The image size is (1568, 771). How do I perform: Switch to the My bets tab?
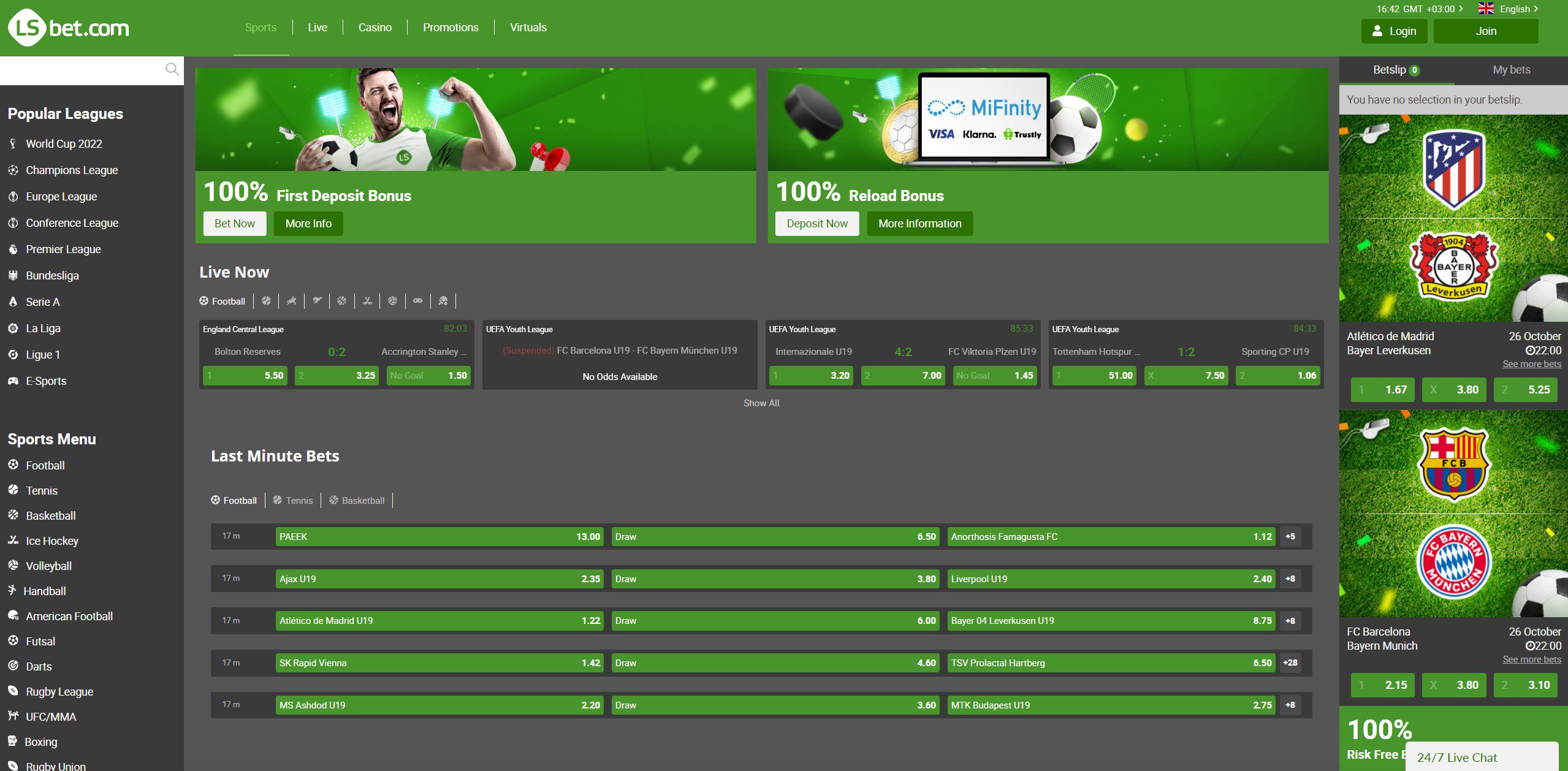tap(1511, 70)
